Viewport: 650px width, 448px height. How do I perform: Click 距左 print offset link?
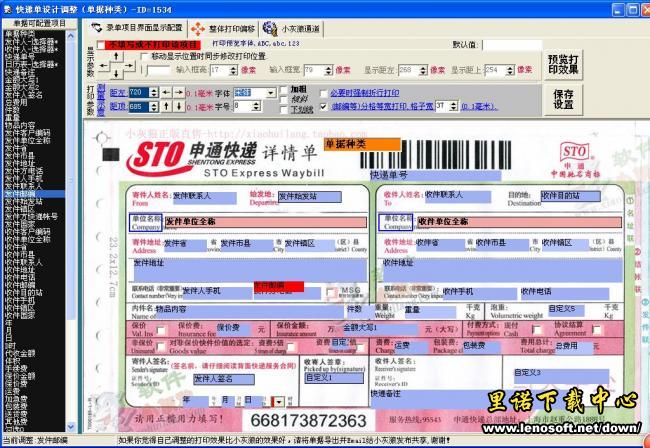(118, 93)
